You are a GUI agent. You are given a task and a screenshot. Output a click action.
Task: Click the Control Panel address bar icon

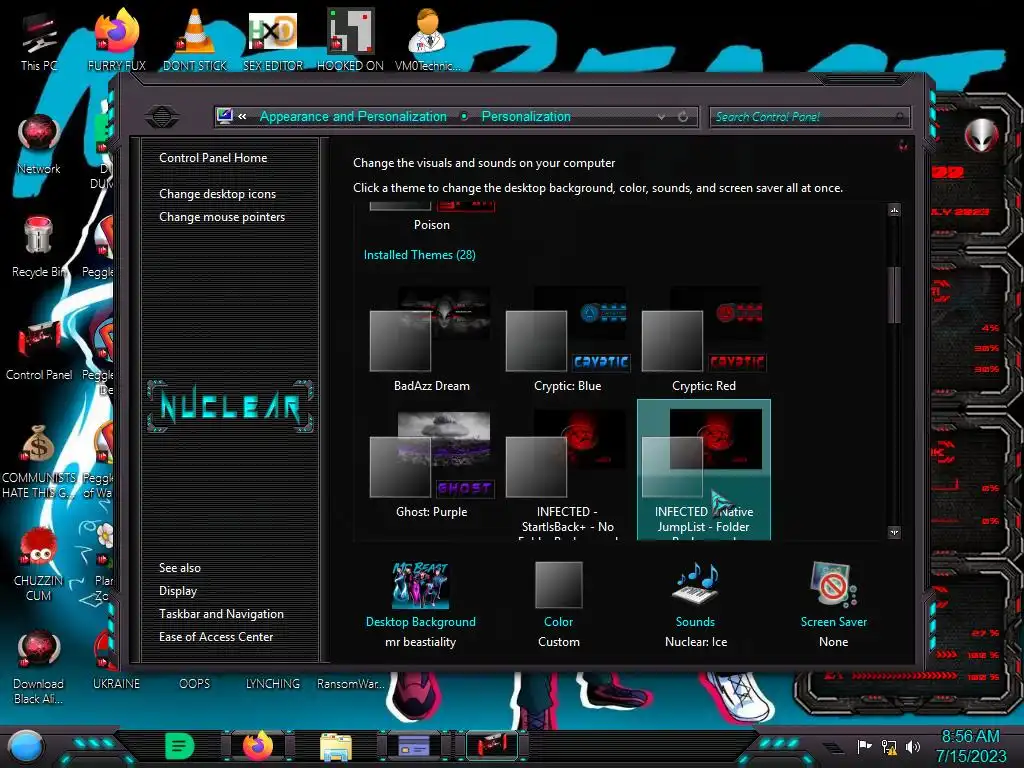(225, 116)
